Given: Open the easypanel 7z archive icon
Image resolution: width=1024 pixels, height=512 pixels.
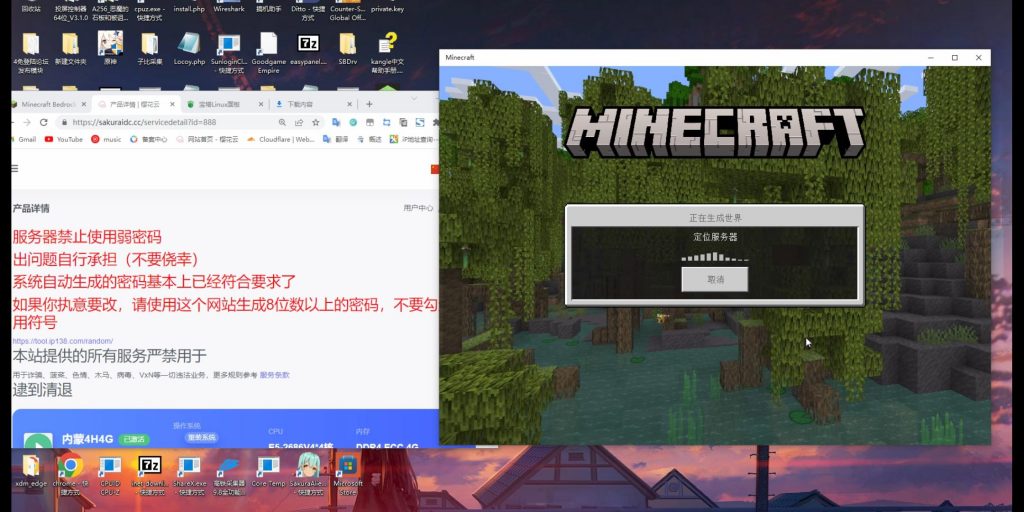Looking at the screenshot, I should (x=309, y=47).
